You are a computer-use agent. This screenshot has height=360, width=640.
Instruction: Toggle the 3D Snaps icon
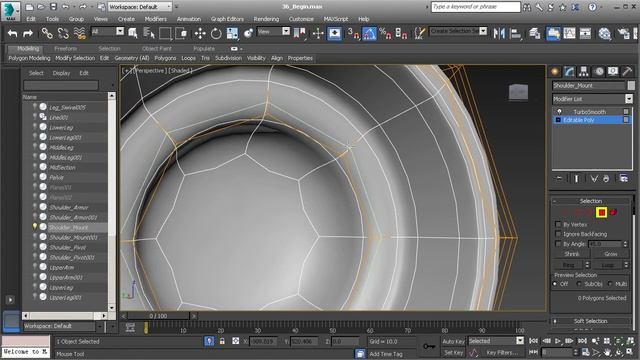click(x=353, y=33)
